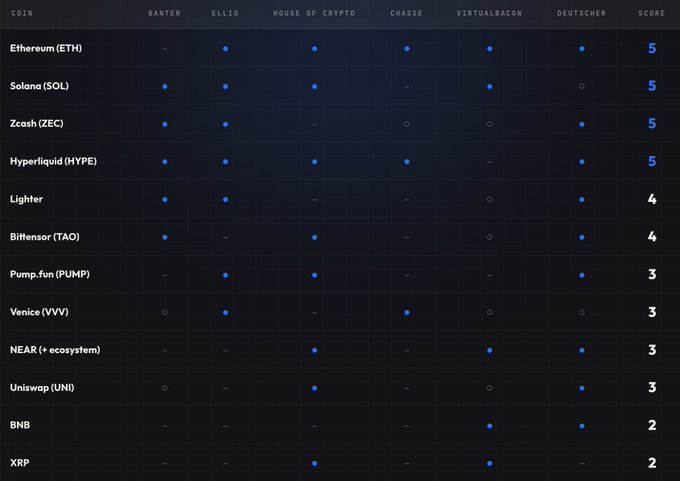Click Hyperliquid's blue dot under Chasse
The image size is (680, 481).
(407, 162)
